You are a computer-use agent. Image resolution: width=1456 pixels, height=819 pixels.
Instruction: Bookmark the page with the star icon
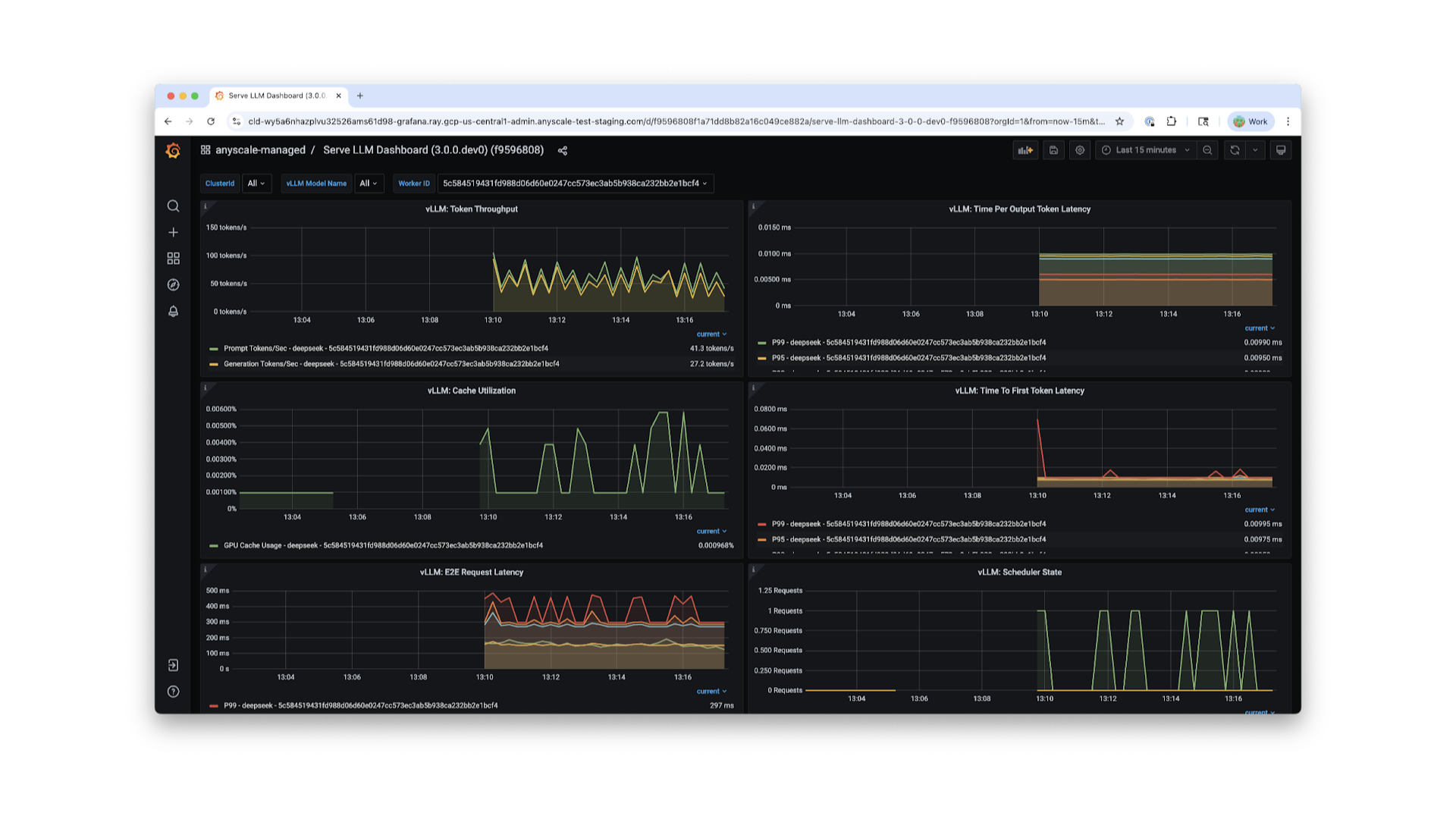pos(1119,121)
